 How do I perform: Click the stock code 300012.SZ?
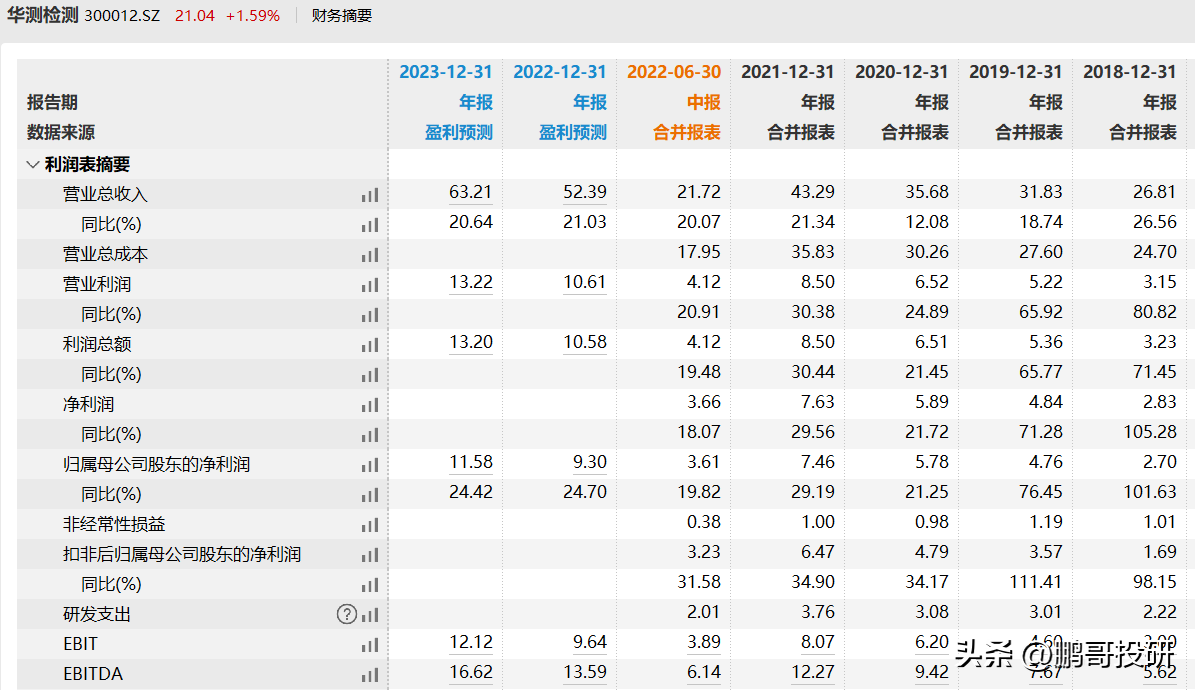click(122, 16)
